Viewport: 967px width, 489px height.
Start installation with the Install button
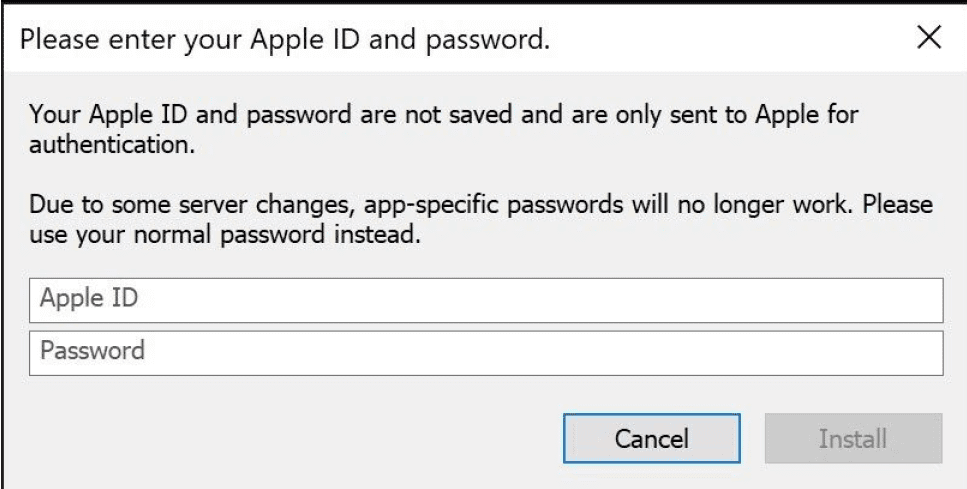click(x=852, y=438)
